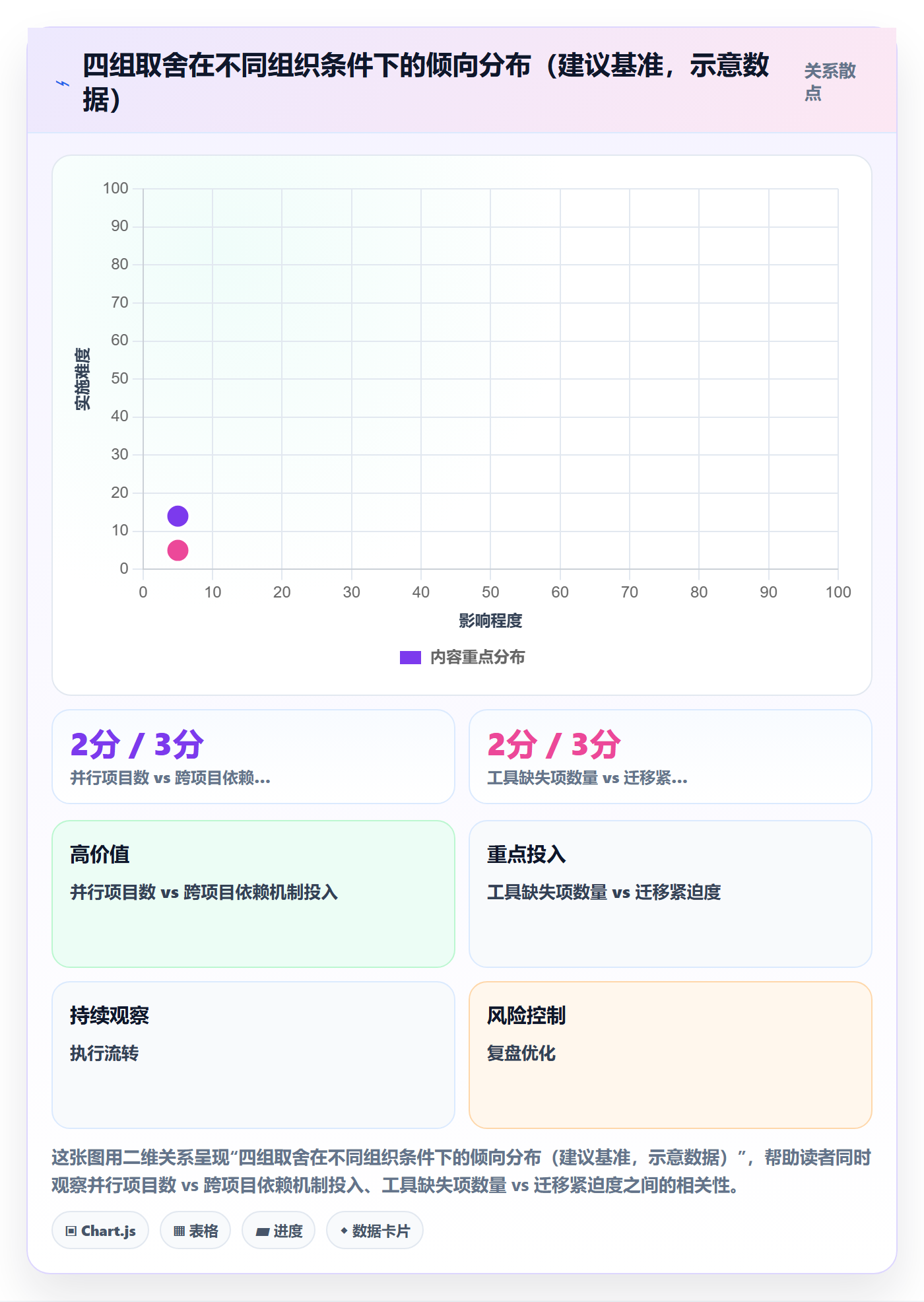Open the 风险控制 quadrant card

point(671,1055)
